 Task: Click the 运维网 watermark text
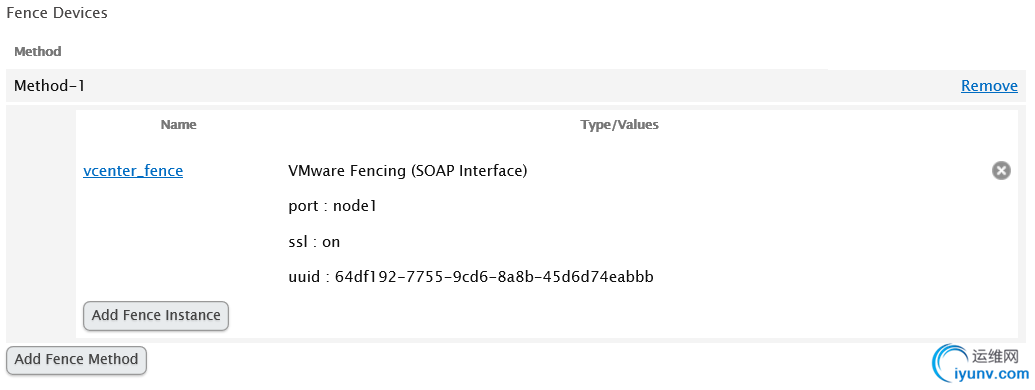[996, 357]
